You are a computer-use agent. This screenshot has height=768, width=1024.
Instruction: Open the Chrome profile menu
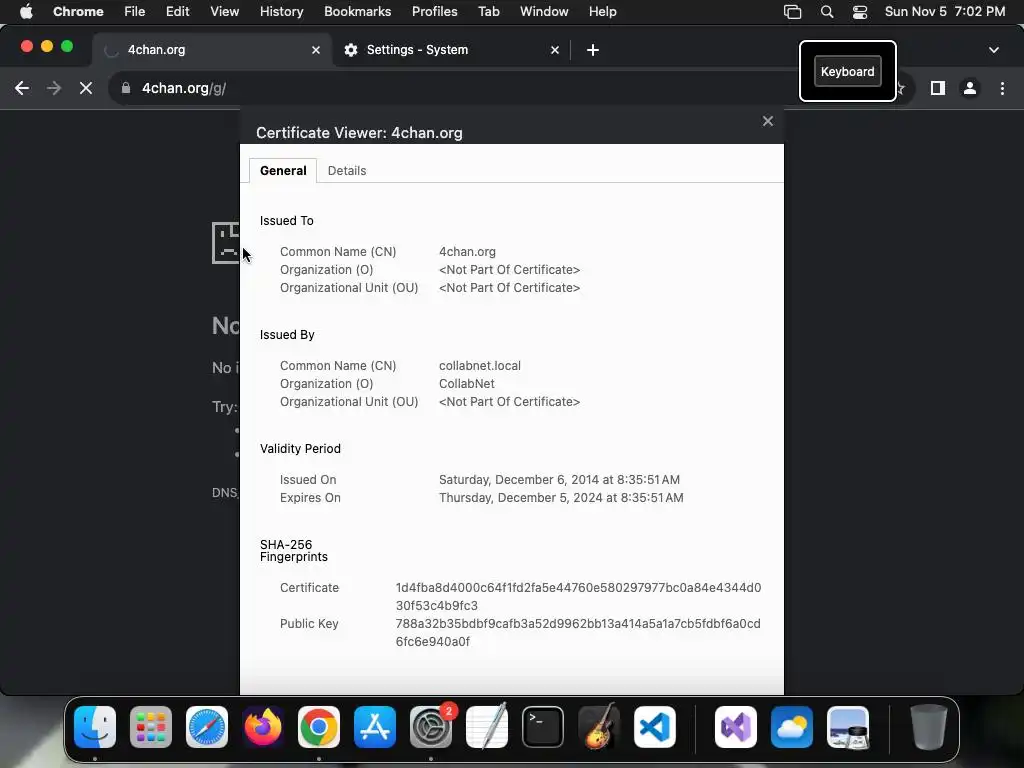tap(970, 88)
